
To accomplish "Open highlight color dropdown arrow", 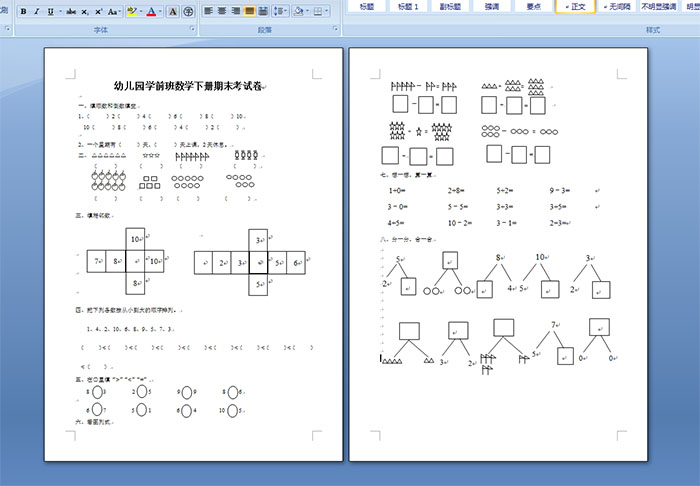I will click(141, 12).
